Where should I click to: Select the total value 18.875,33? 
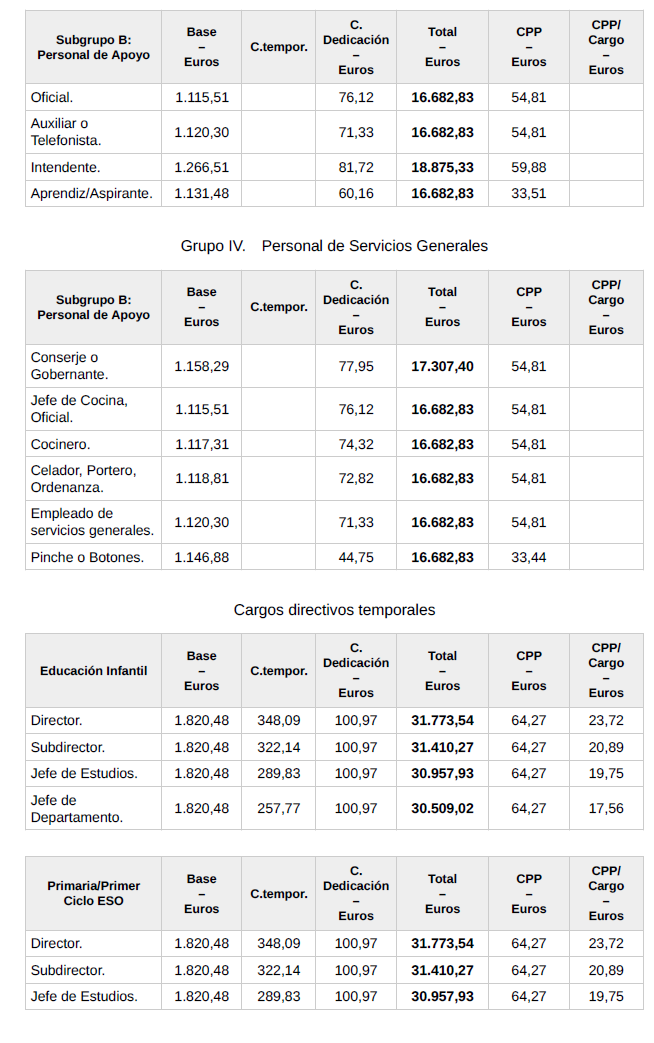(442, 167)
